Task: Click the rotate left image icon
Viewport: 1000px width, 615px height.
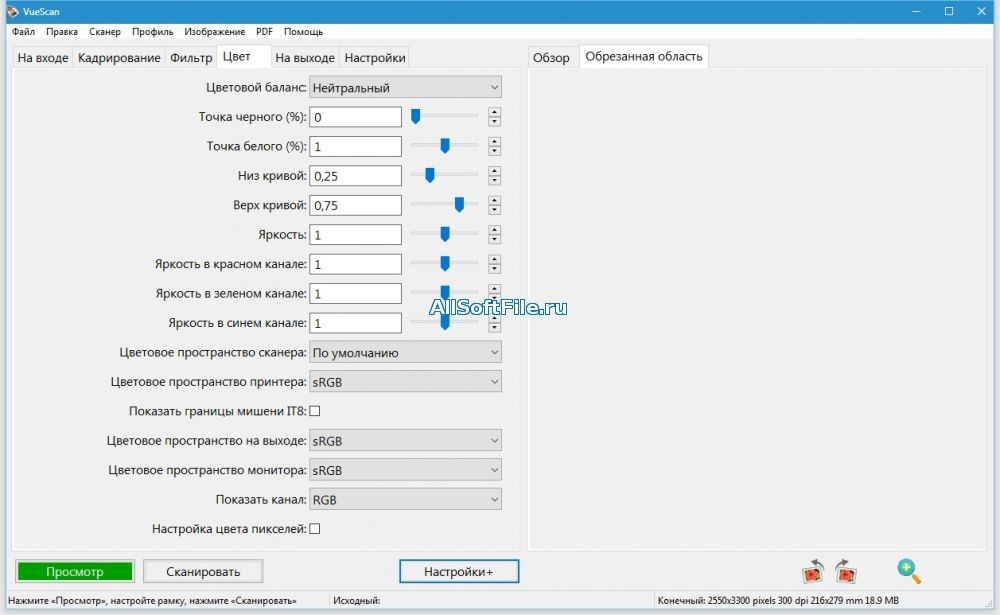Action: click(x=813, y=571)
